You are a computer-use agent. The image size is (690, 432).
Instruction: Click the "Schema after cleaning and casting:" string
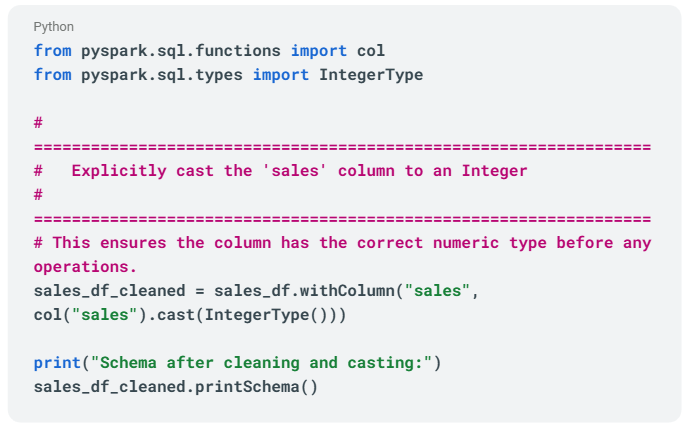[261, 362]
